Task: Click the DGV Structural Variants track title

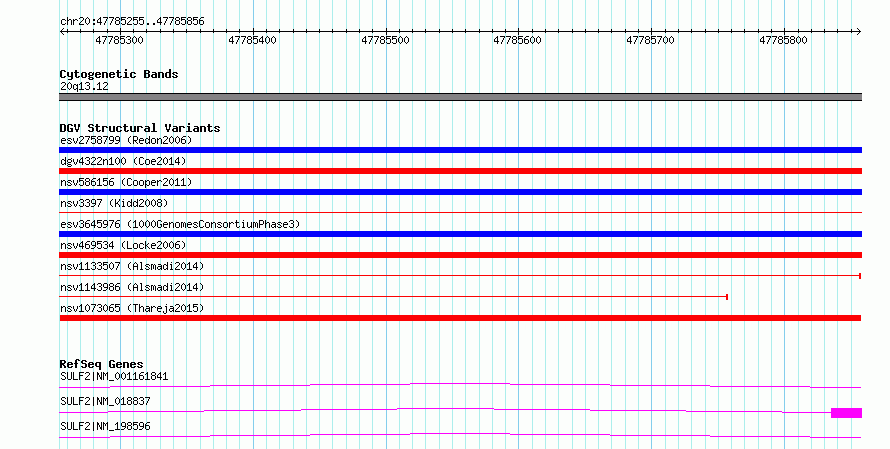Action: [140, 128]
